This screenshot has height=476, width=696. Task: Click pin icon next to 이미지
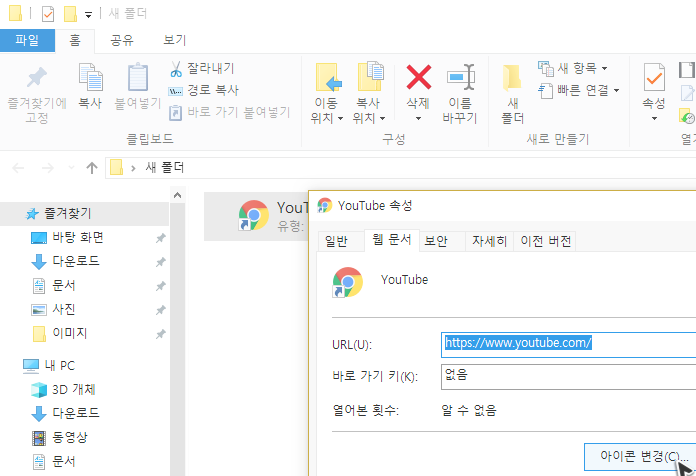click(x=160, y=334)
